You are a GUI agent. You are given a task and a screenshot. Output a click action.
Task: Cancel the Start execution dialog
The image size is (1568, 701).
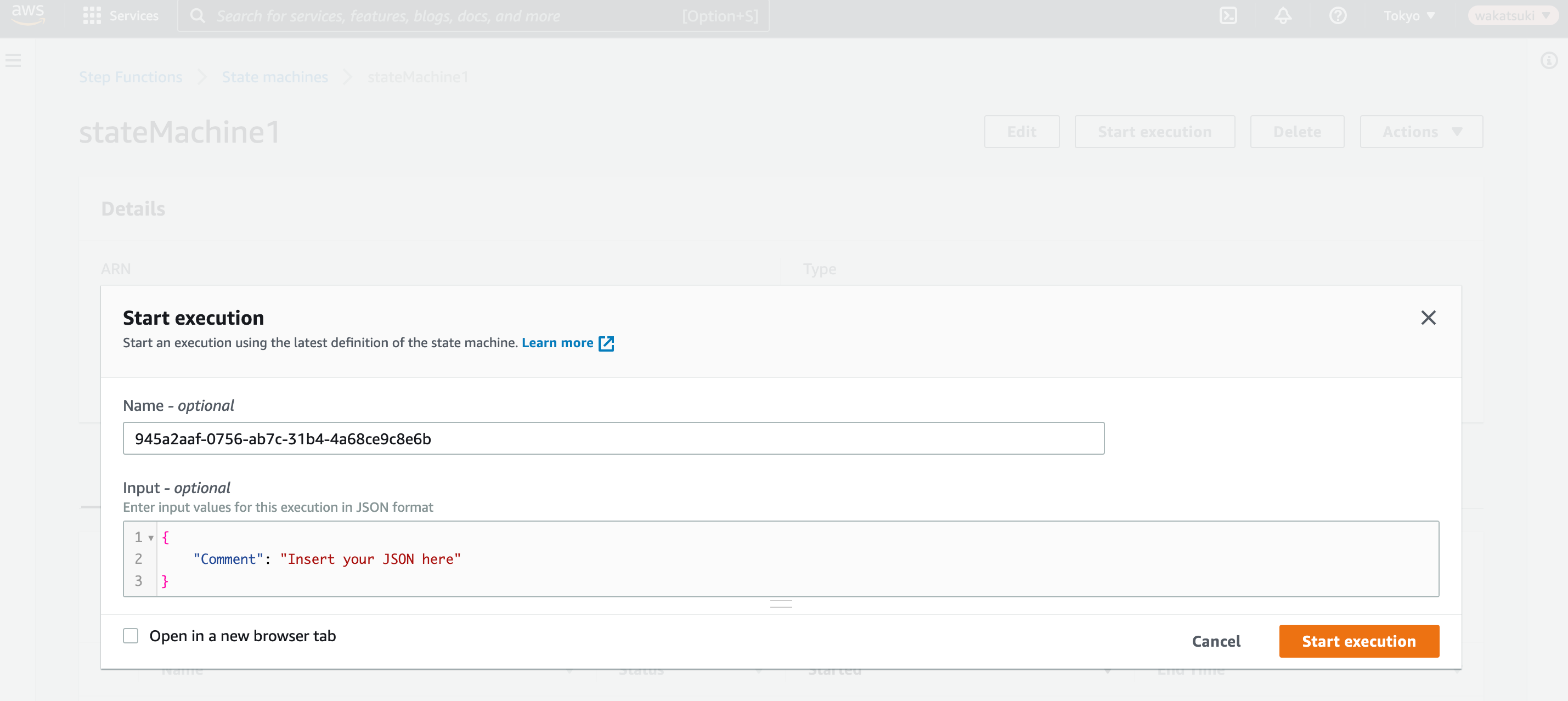[x=1216, y=641]
